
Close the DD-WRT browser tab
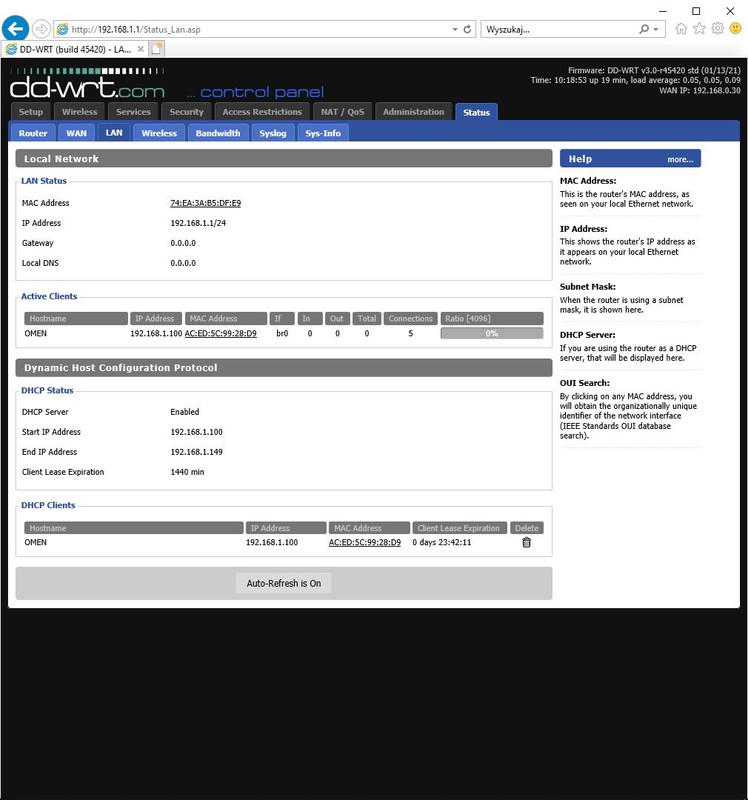pos(140,49)
